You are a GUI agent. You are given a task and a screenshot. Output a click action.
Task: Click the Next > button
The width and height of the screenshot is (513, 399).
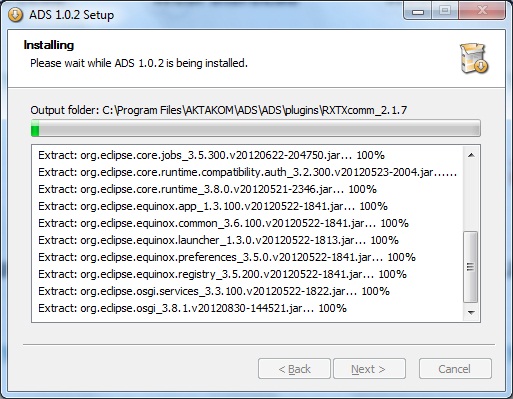tap(369, 369)
